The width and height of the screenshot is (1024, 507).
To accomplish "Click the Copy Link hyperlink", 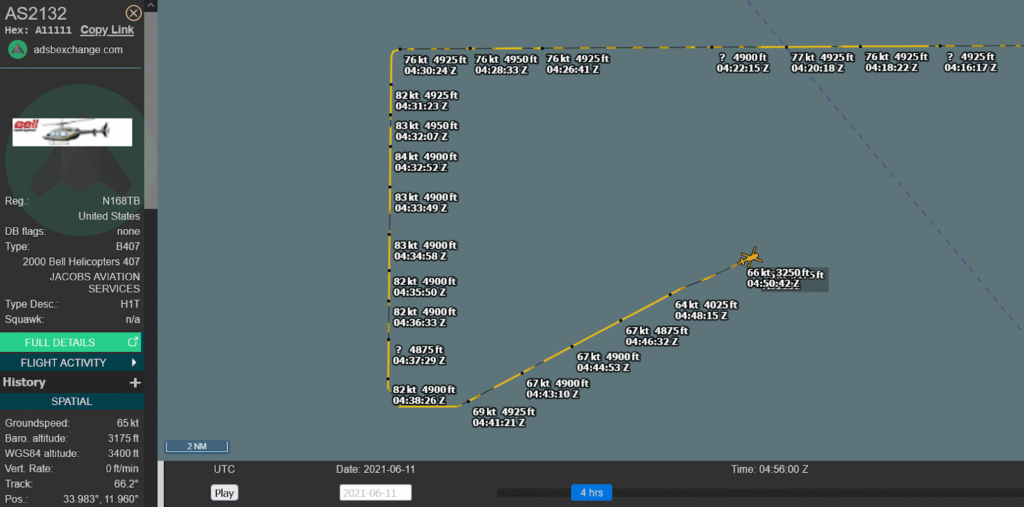I will point(107,30).
